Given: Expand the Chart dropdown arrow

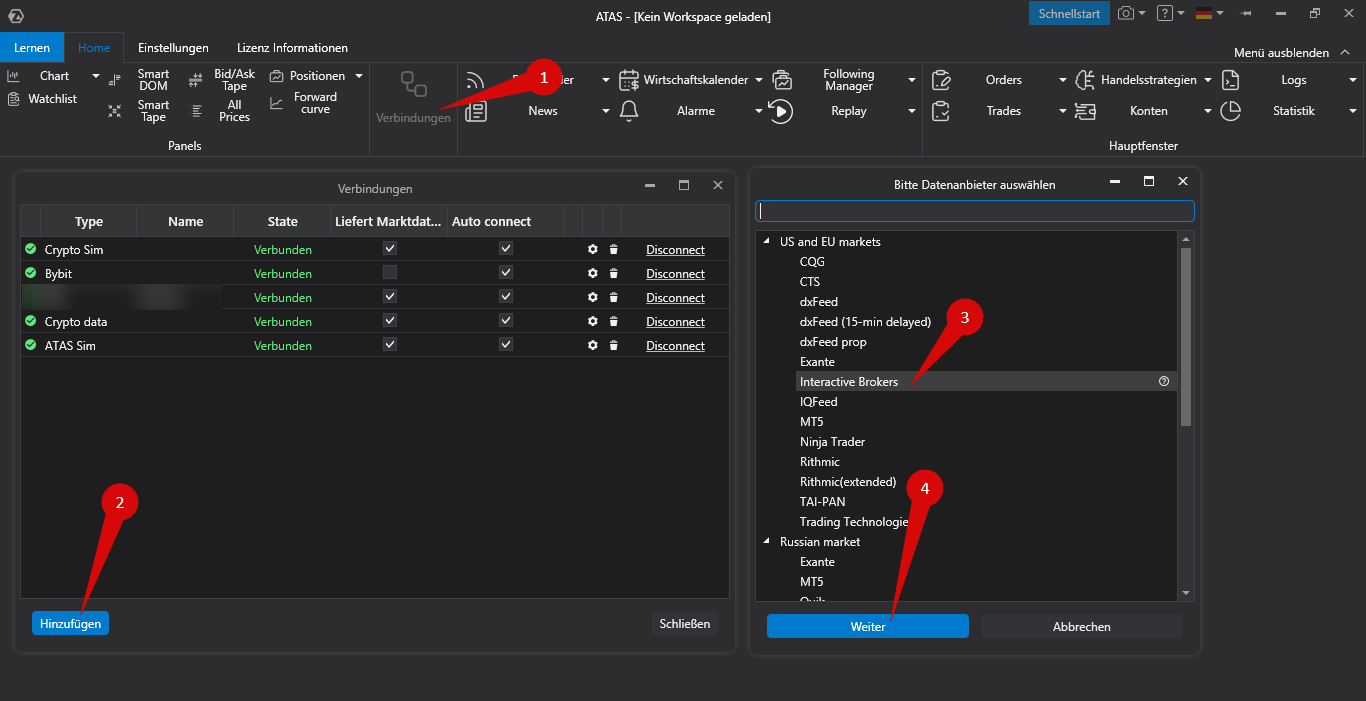Looking at the screenshot, I should [x=96, y=76].
